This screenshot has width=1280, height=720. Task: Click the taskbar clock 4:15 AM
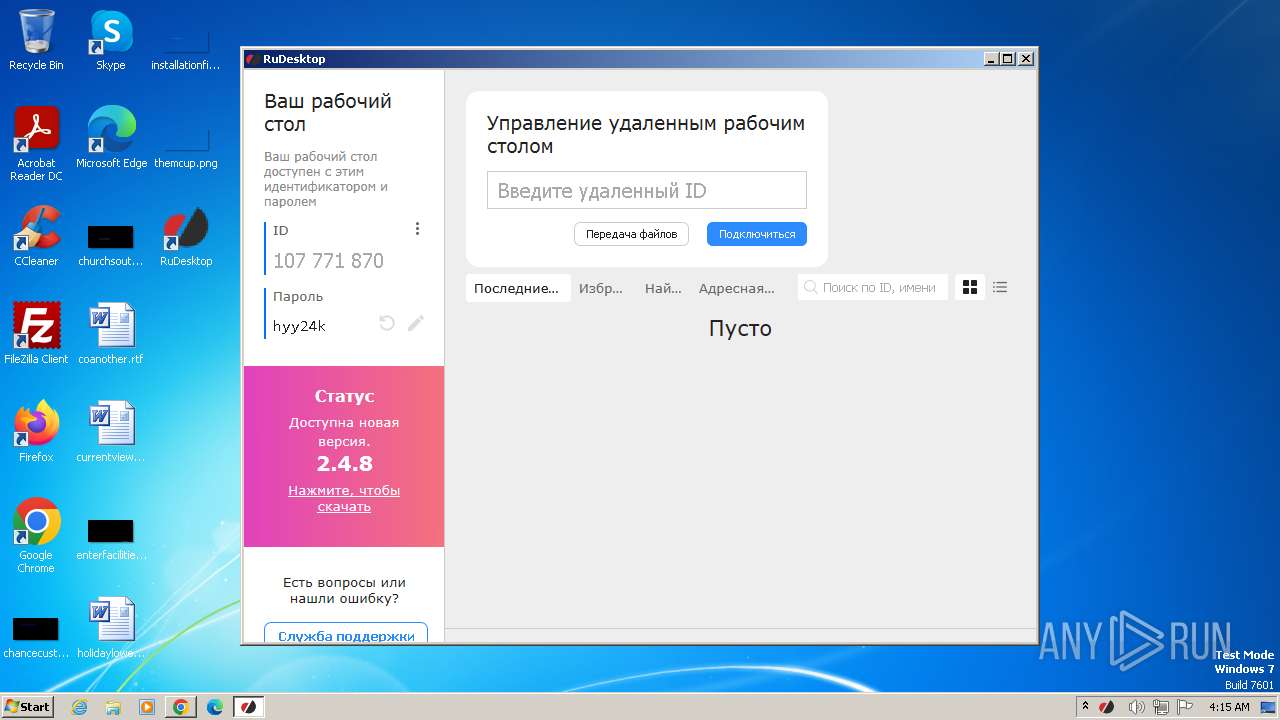pyautogui.click(x=1229, y=707)
